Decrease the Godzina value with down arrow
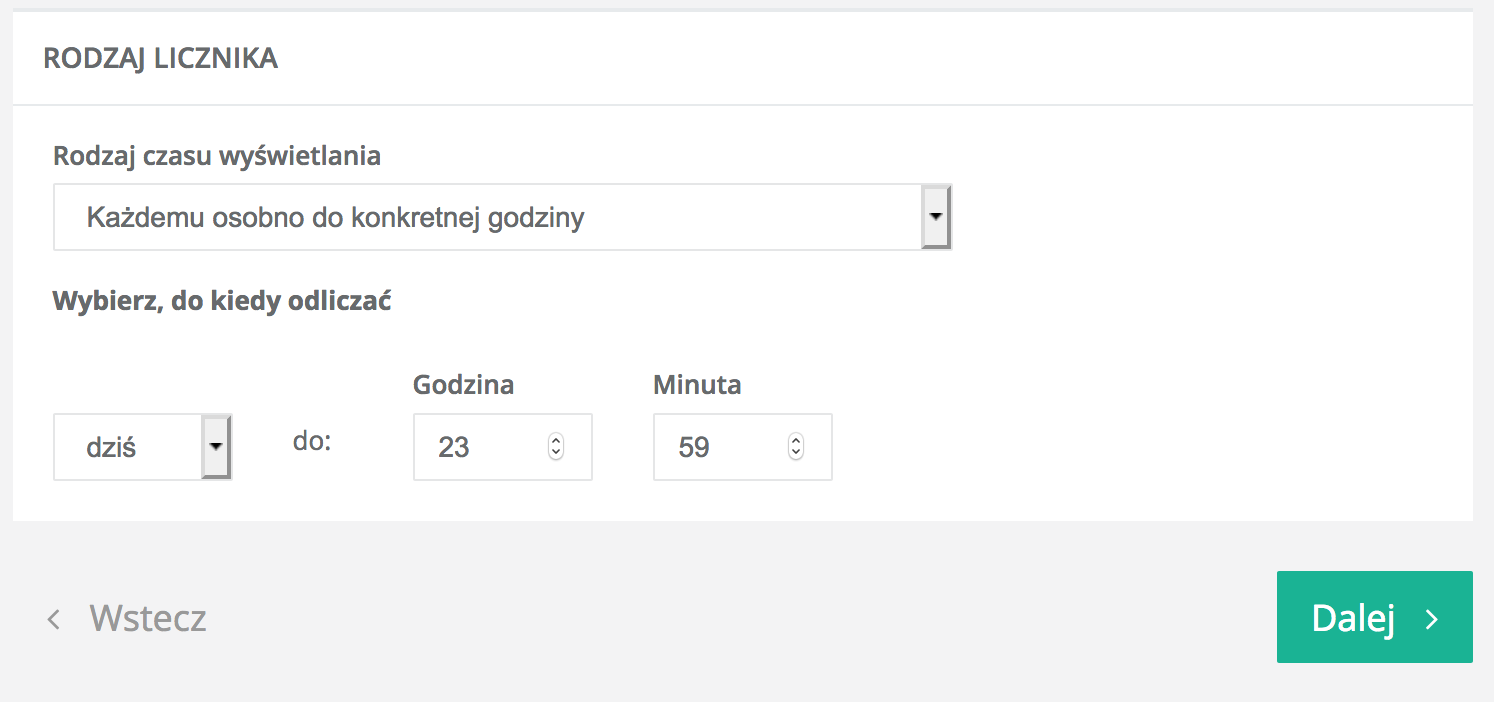 [x=556, y=454]
